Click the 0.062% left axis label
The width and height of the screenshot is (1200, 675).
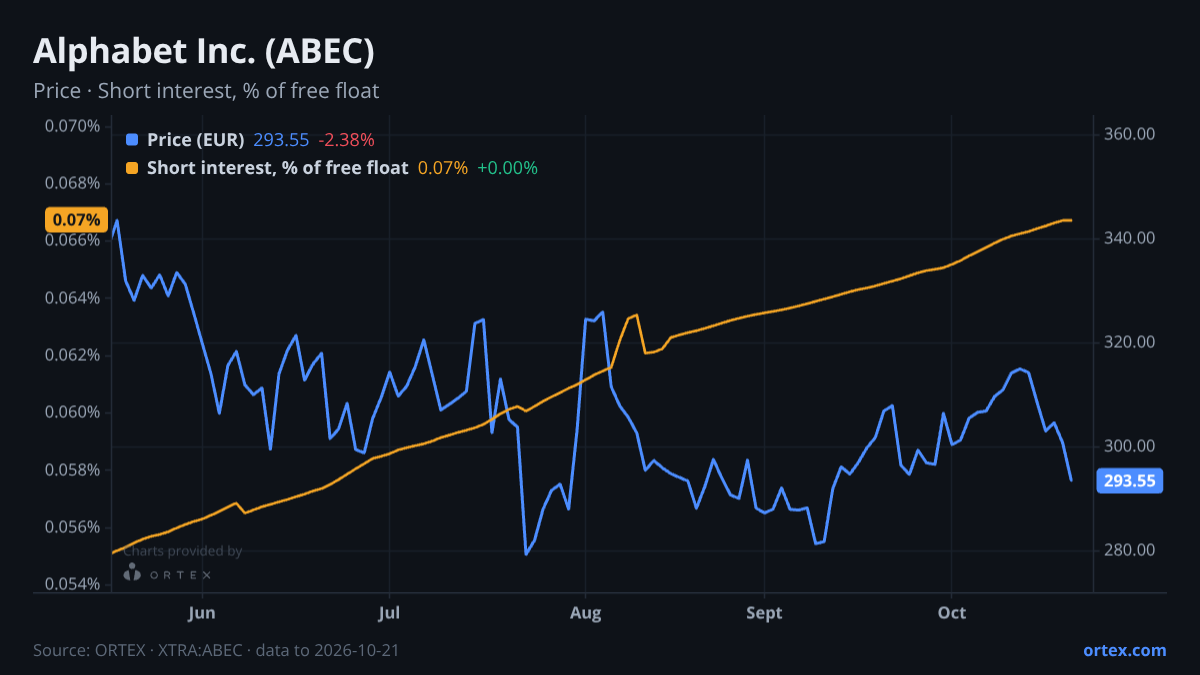pos(72,355)
